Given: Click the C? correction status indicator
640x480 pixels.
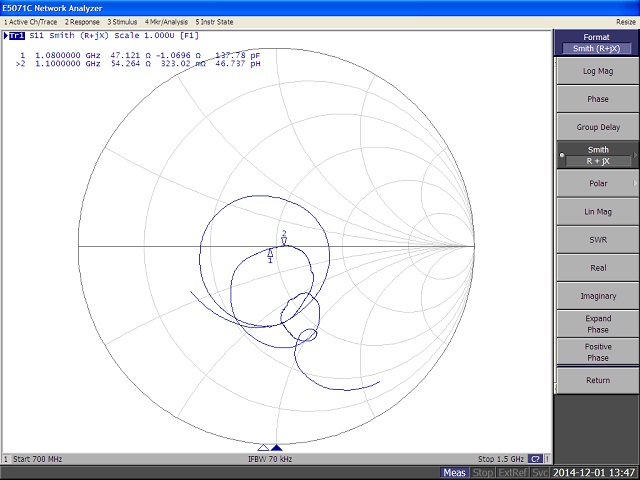Looking at the screenshot, I should click(535, 459).
